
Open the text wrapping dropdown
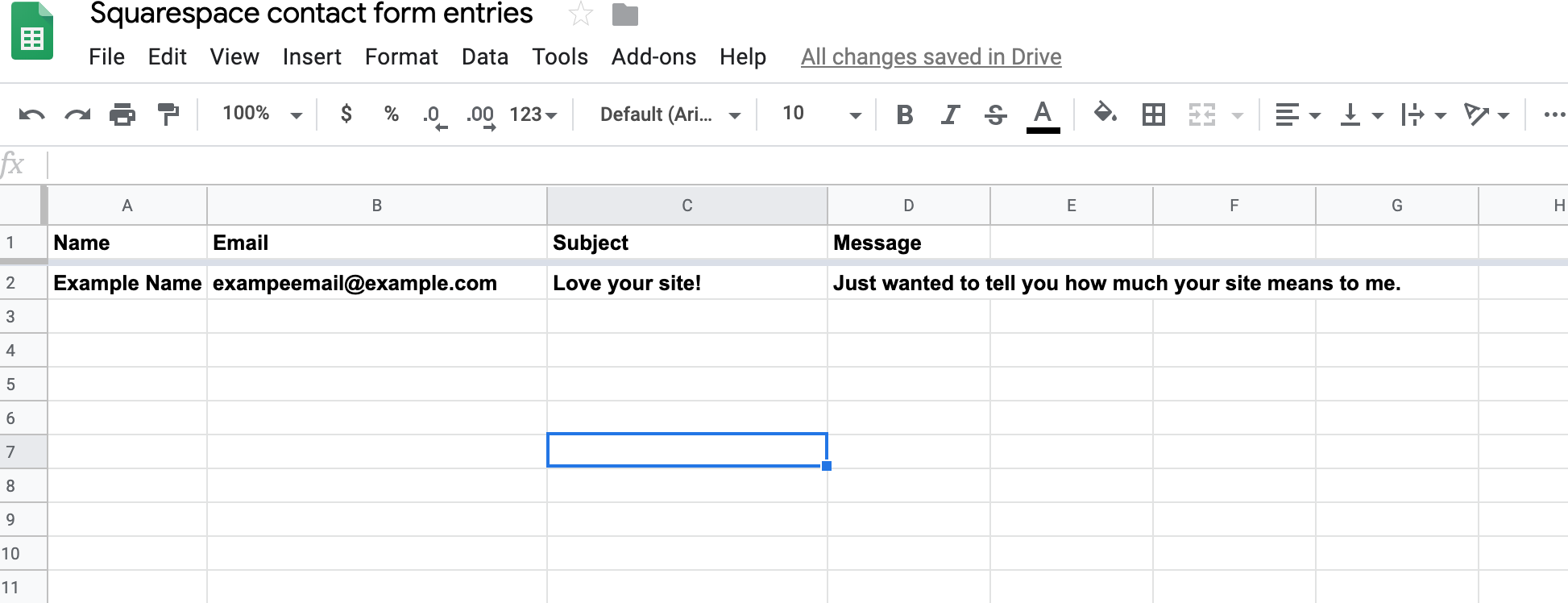point(1423,115)
